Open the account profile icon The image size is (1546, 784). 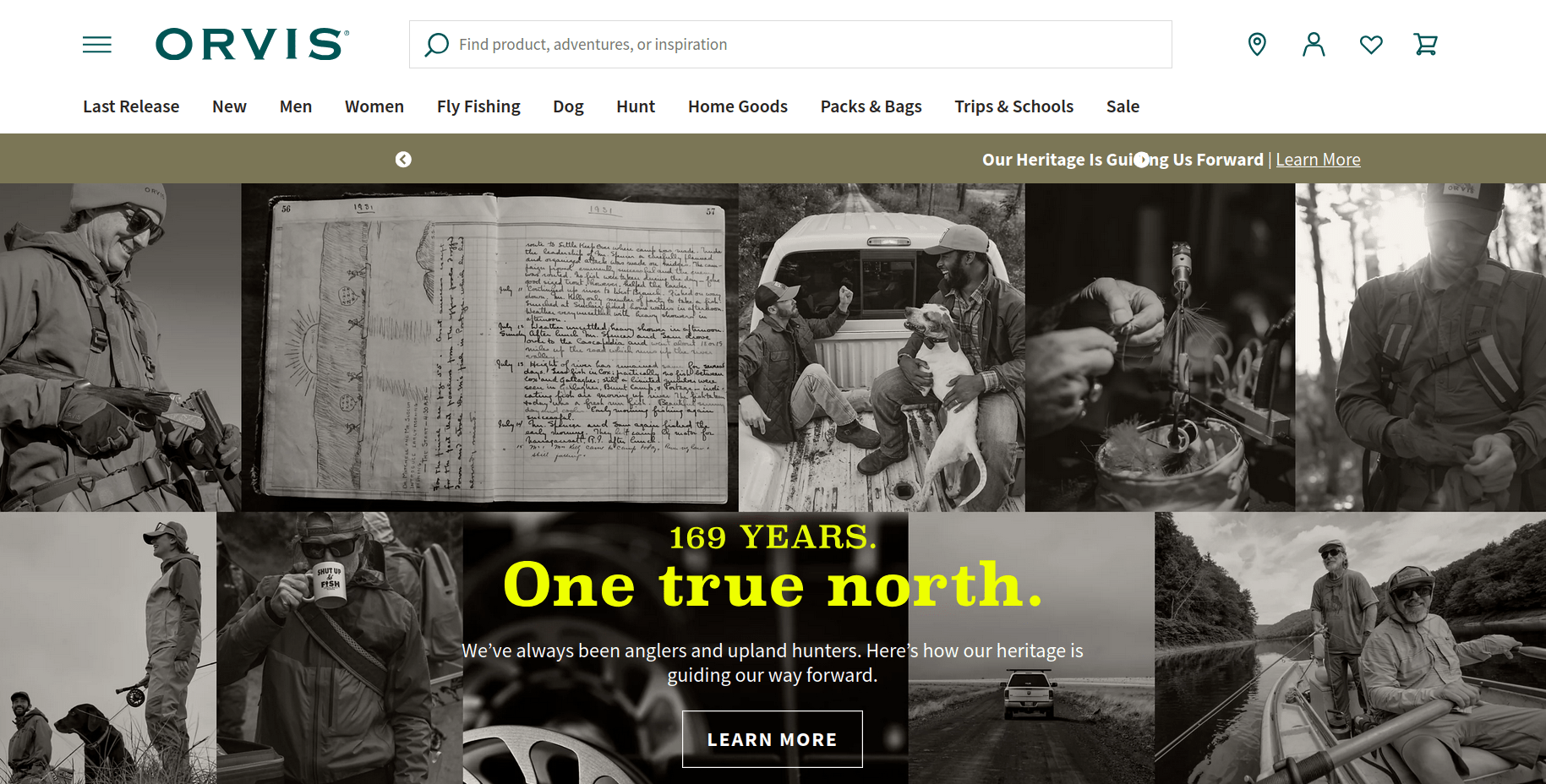tap(1314, 44)
